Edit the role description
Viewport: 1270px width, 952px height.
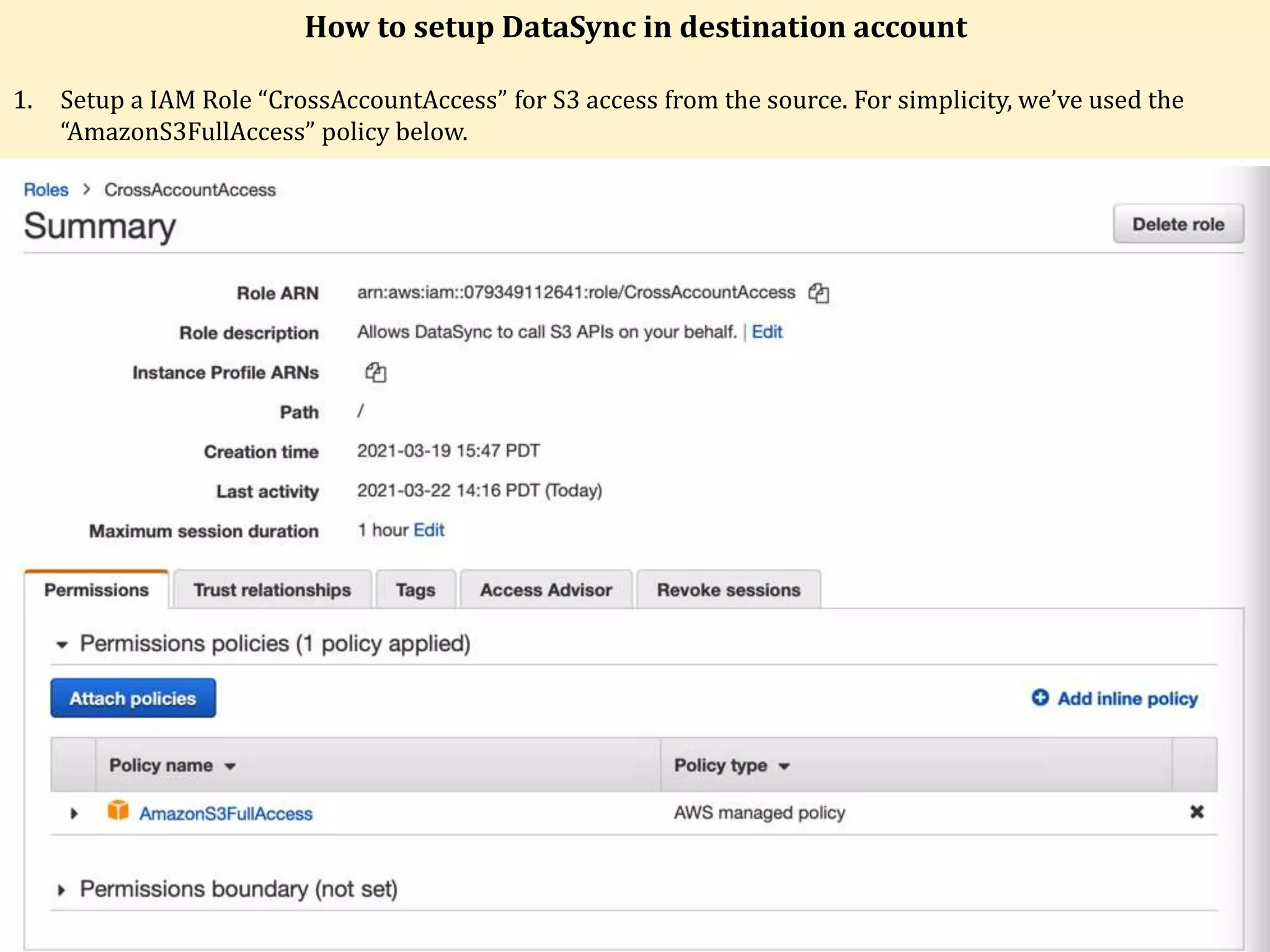pos(767,332)
